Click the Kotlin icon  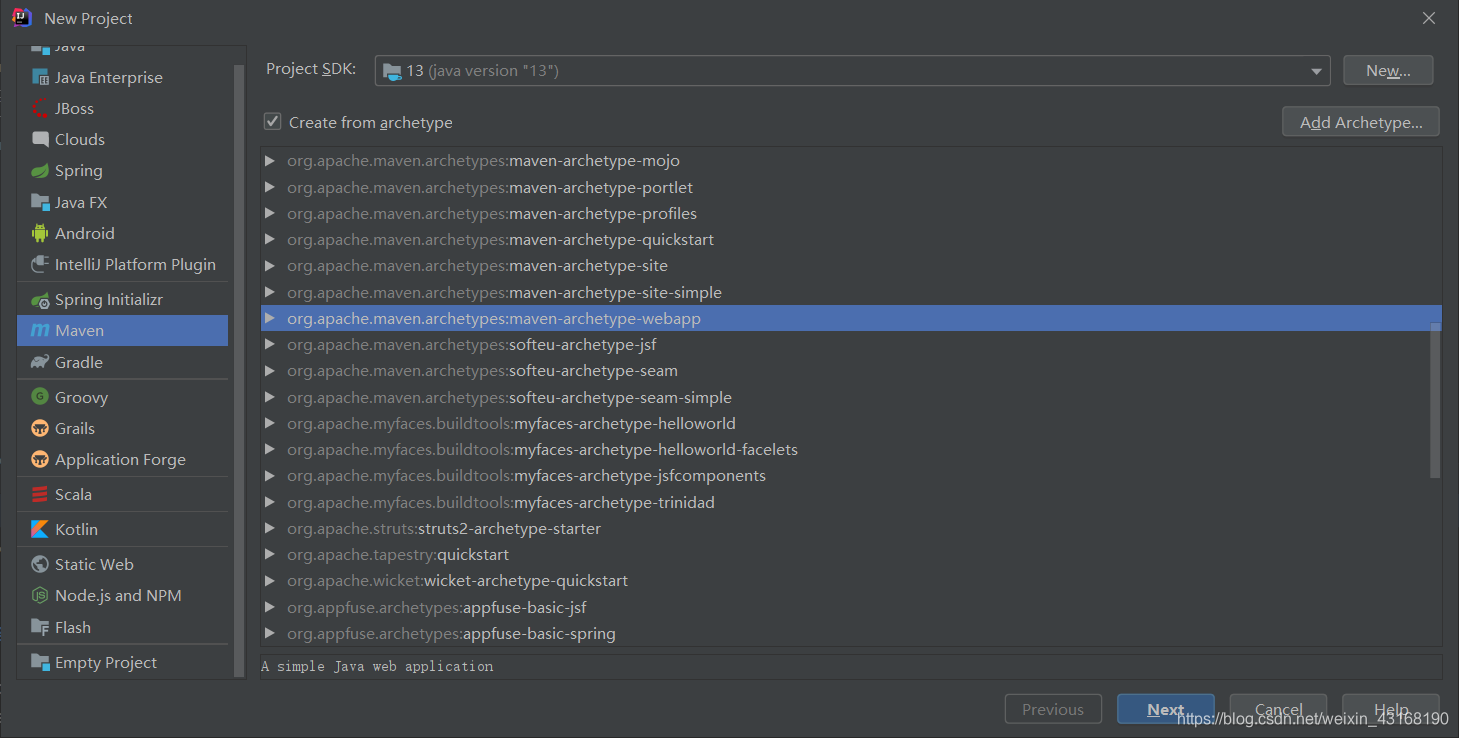pos(40,529)
